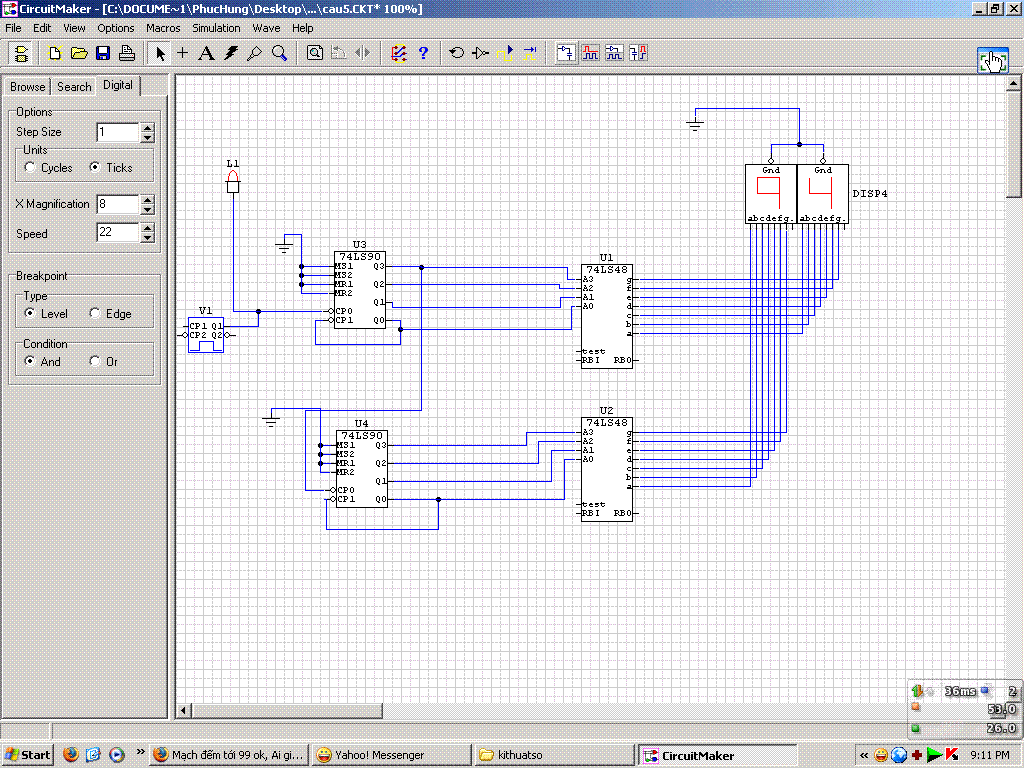Decrease X Magnification with down arrow
The height and width of the screenshot is (768, 1024).
click(x=148, y=209)
